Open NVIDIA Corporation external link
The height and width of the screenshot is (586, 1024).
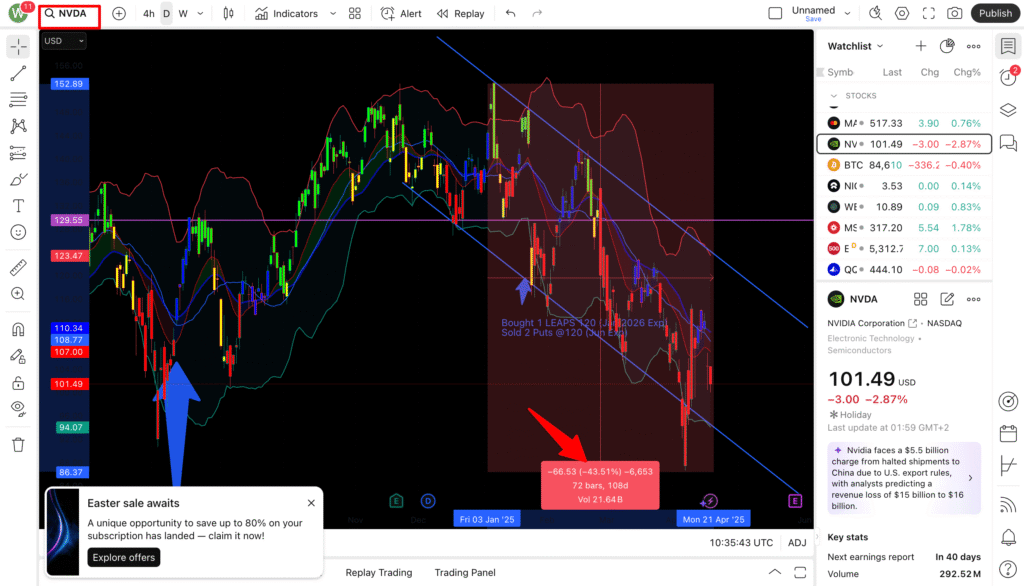point(913,323)
